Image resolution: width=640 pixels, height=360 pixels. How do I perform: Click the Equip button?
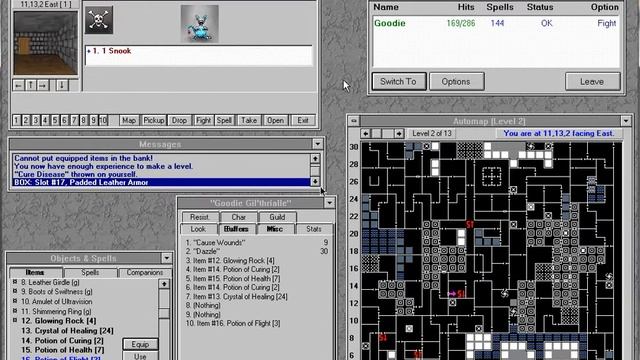[x=140, y=344]
